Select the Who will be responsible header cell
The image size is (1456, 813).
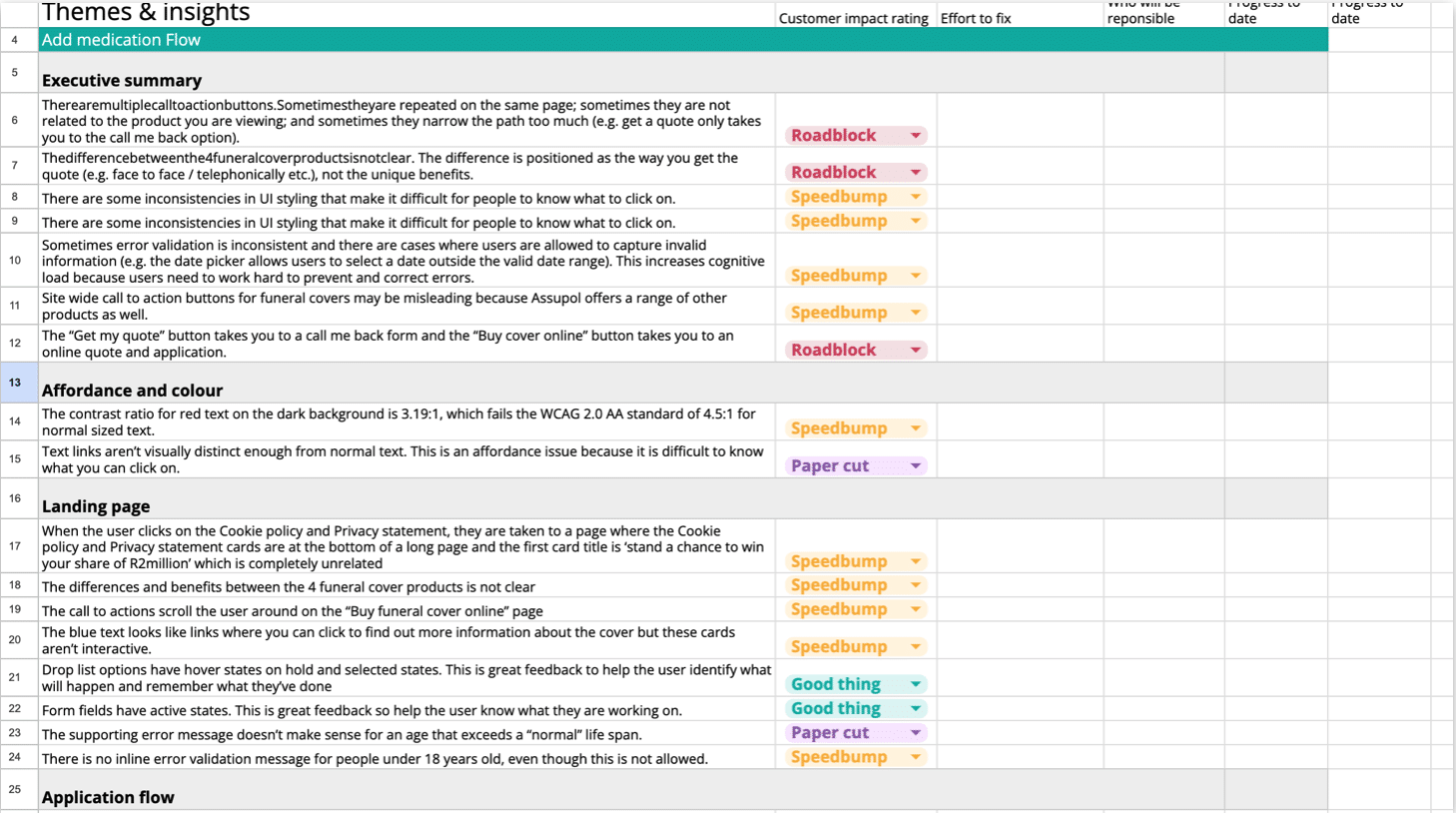1161,12
